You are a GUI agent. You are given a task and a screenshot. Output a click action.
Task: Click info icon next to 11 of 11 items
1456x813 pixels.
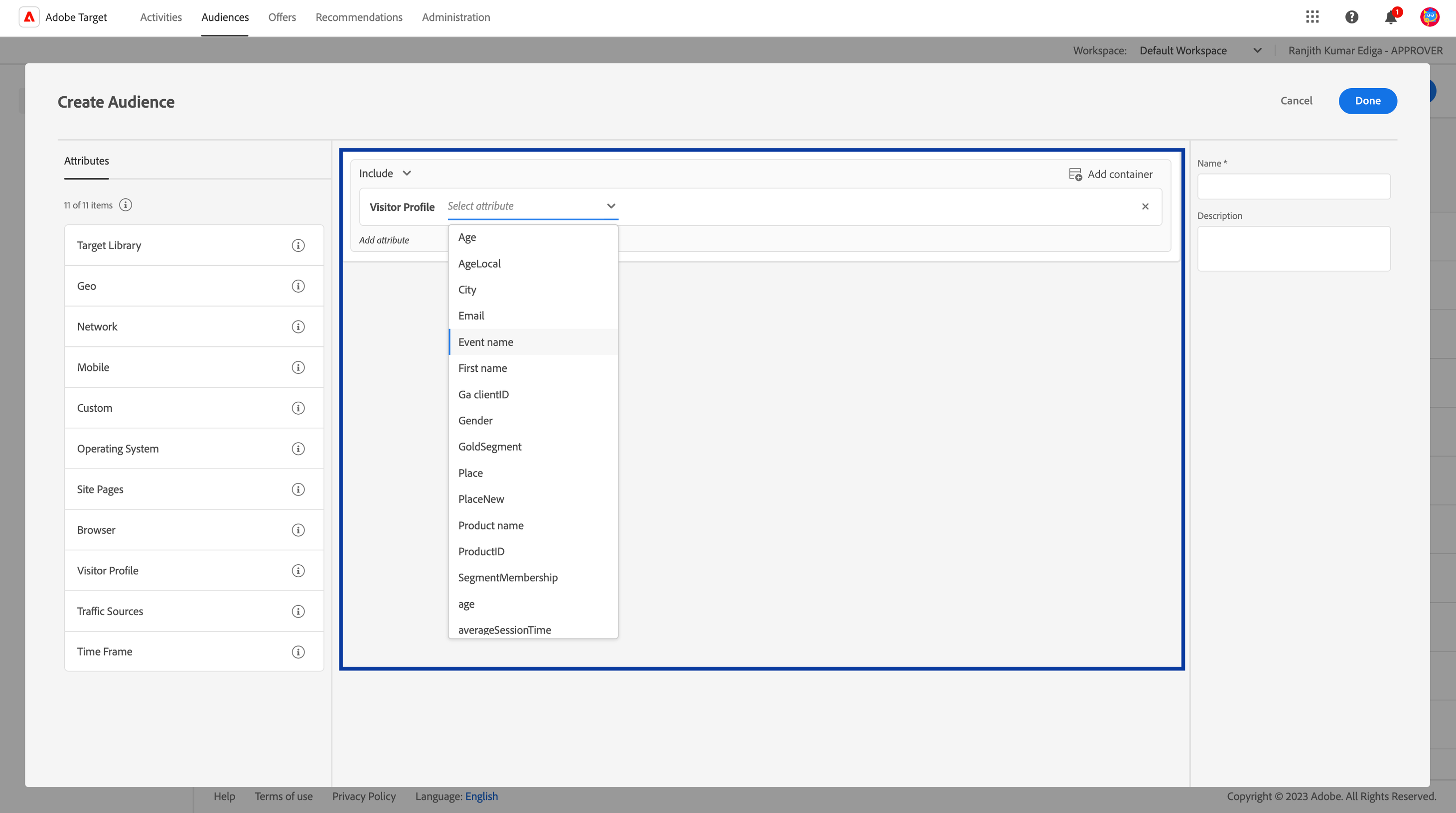(126, 205)
